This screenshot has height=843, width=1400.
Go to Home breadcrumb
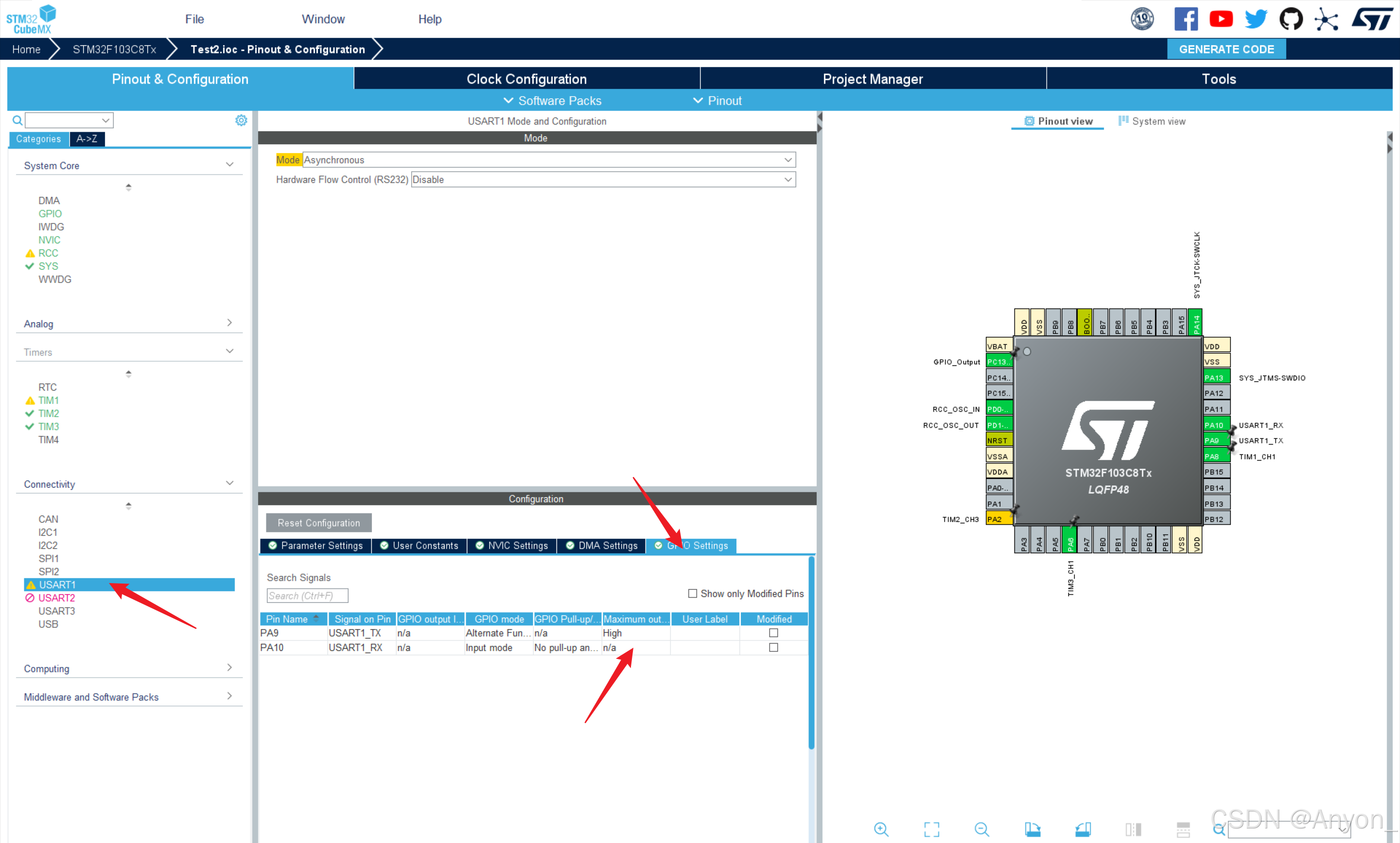pyautogui.click(x=26, y=49)
